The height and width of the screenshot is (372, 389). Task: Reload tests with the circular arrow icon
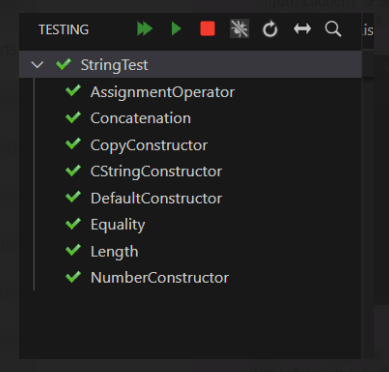pyautogui.click(x=270, y=29)
